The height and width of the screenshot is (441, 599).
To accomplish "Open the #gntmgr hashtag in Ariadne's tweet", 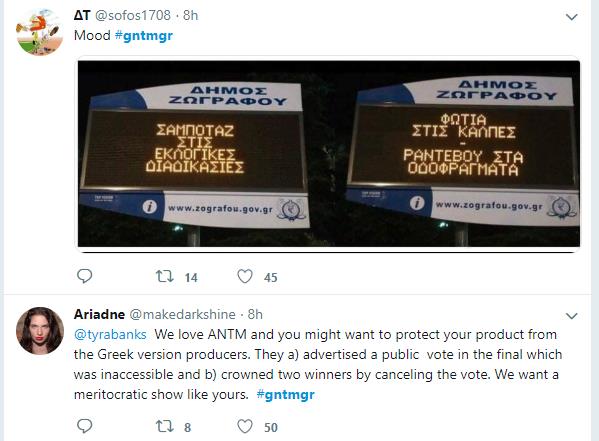I will [x=286, y=394].
